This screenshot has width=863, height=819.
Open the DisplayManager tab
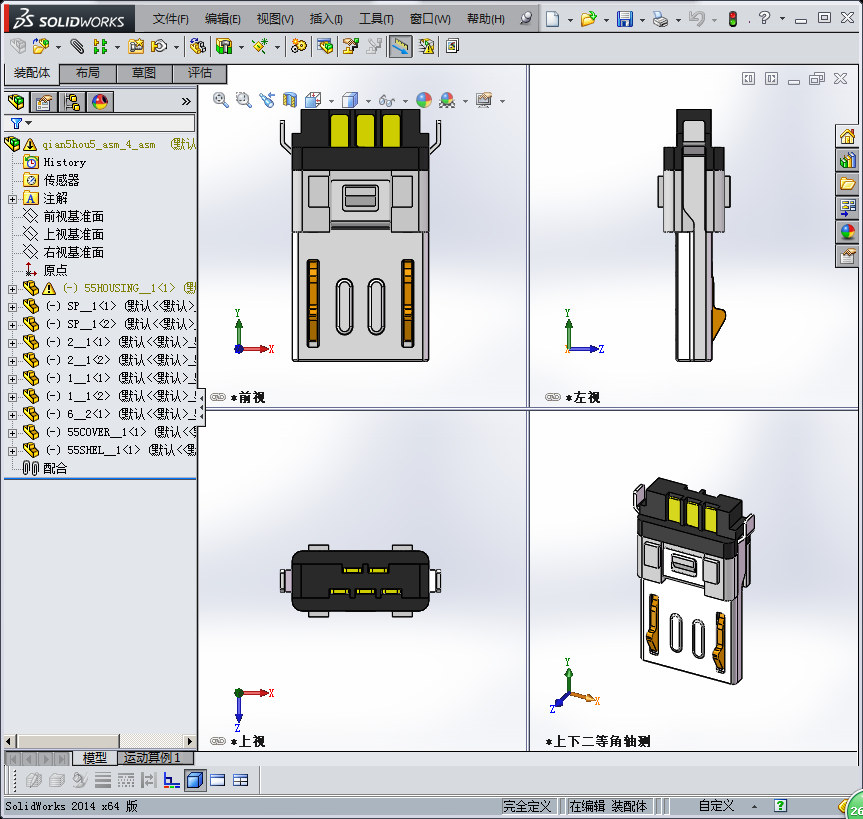click(x=100, y=102)
